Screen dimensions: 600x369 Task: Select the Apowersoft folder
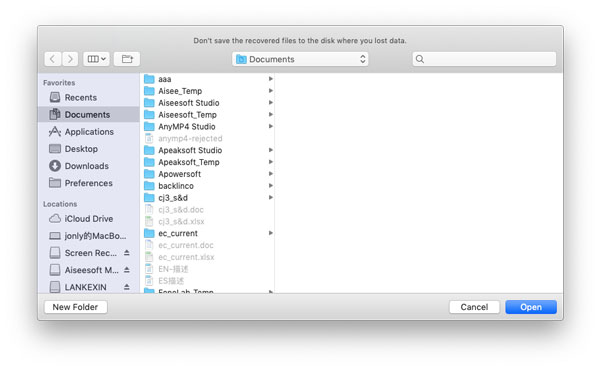click(x=207, y=174)
